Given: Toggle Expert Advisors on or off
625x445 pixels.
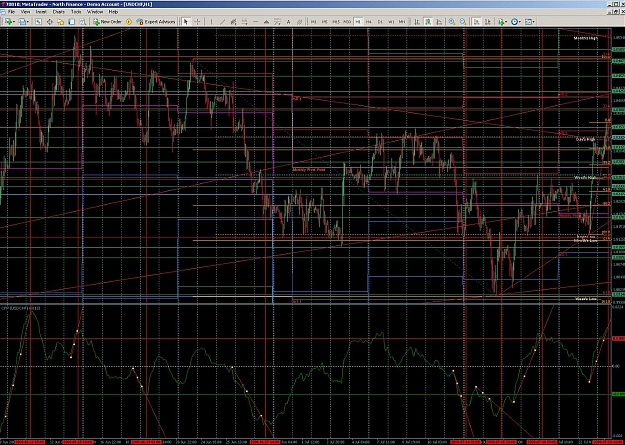Looking at the screenshot, I should pos(156,22).
